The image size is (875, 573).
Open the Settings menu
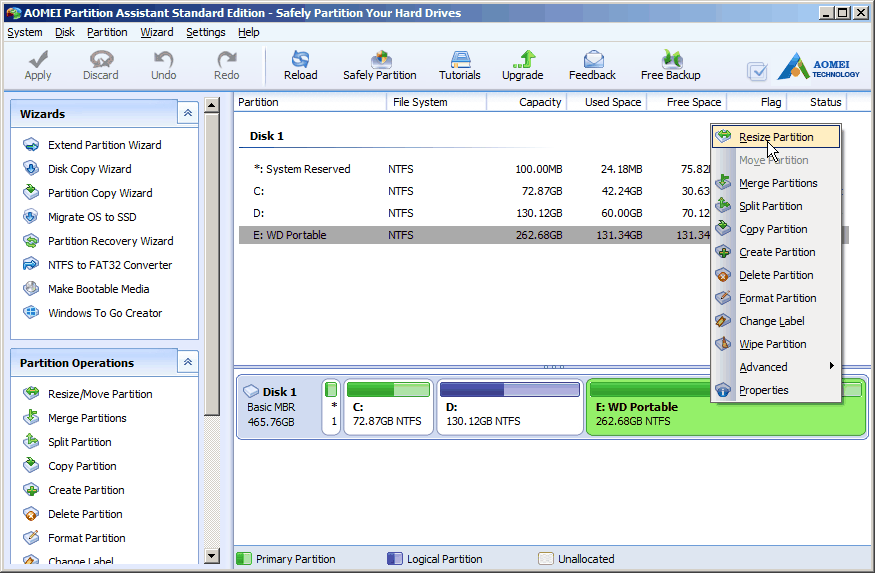[206, 32]
